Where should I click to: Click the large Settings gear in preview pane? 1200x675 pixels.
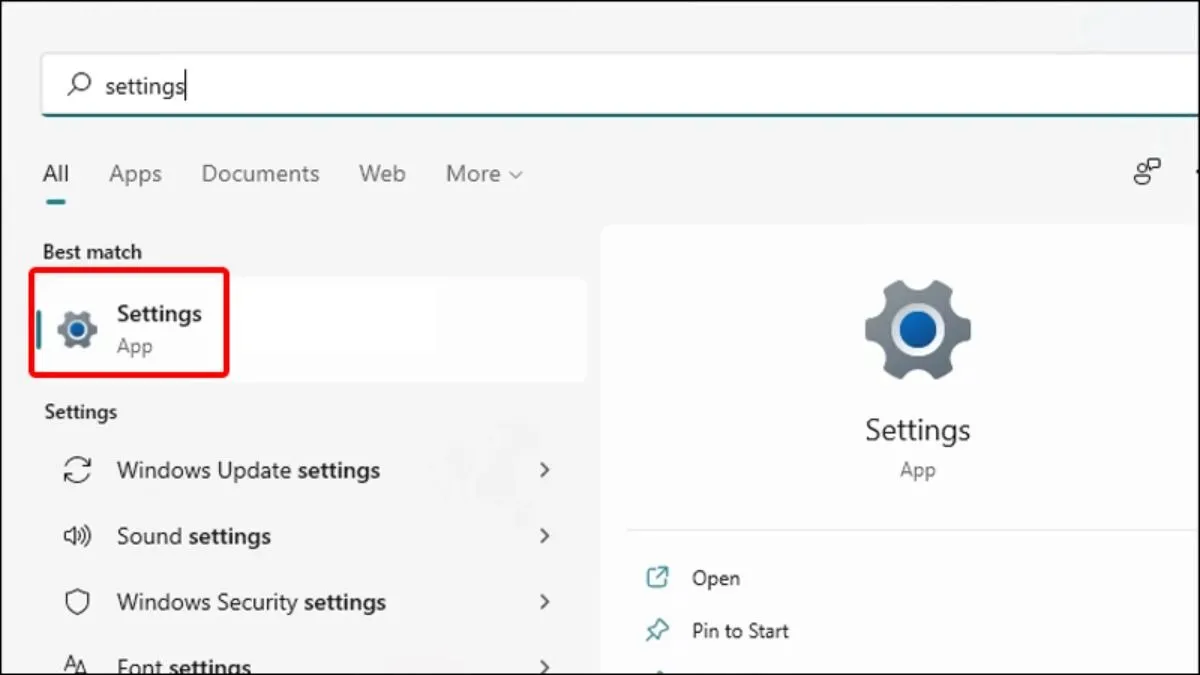point(917,329)
